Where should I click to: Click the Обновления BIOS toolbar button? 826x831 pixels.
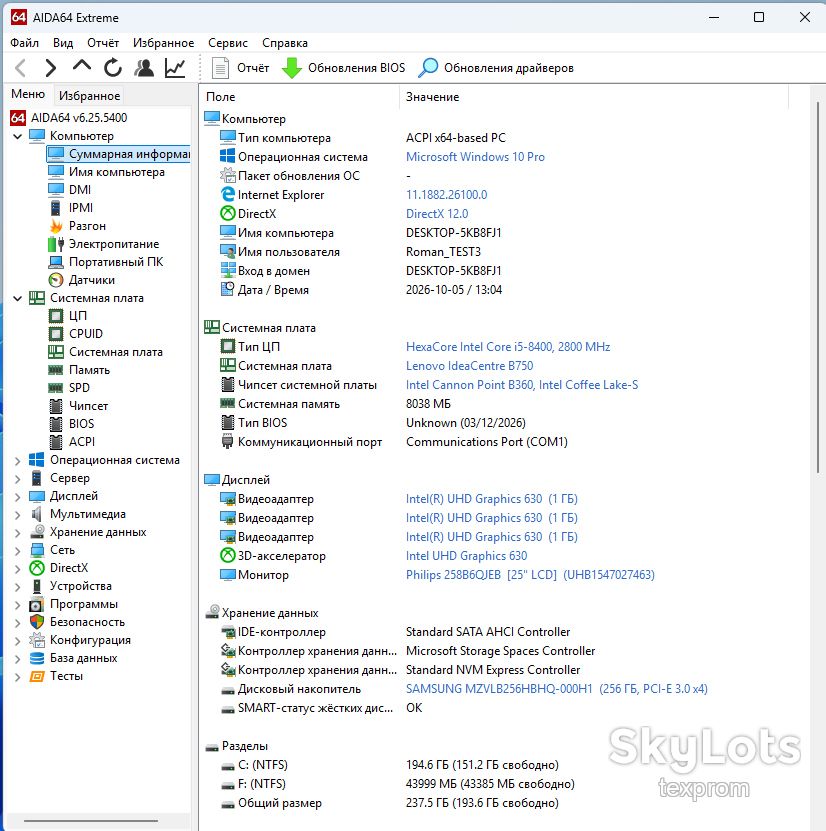tap(343, 68)
